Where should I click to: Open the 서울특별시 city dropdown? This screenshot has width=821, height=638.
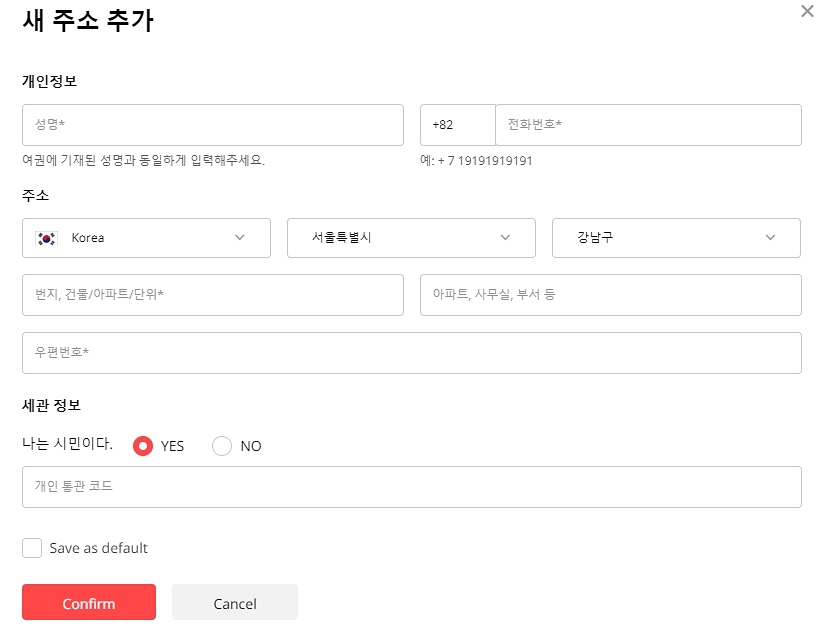[x=411, y=238]
